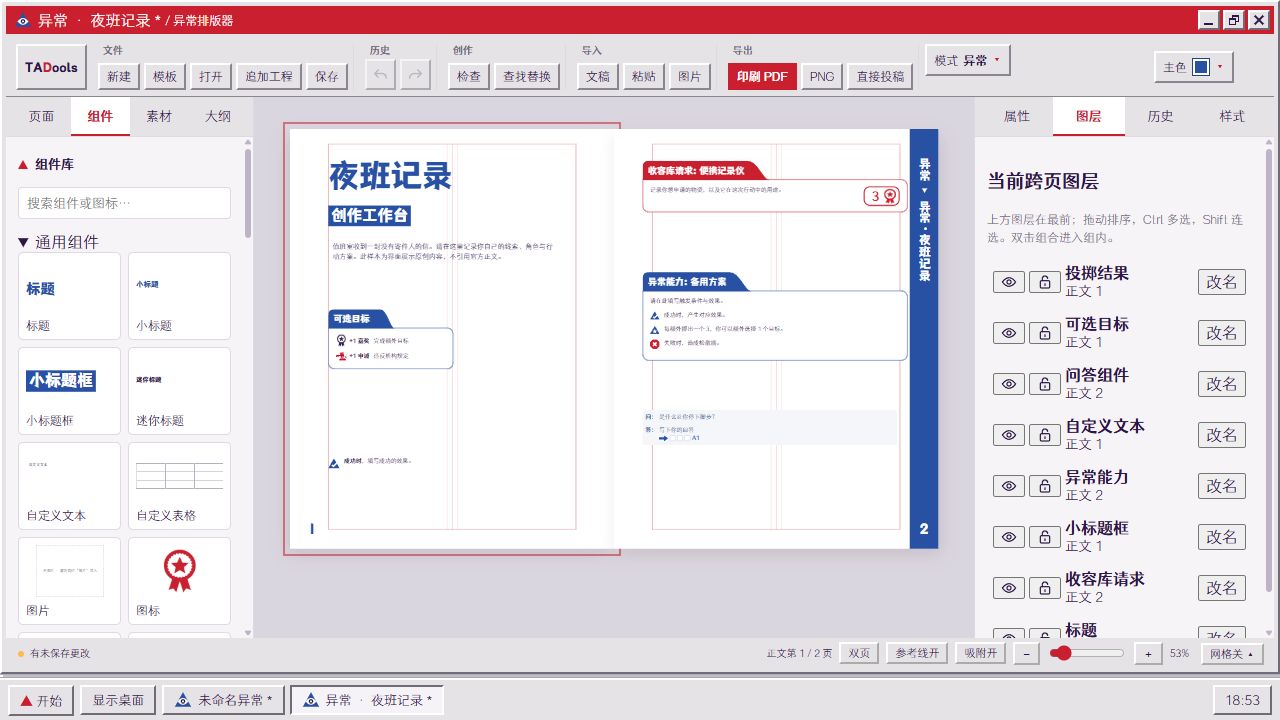Hide the 小标题框 layer
The width and height of the screenshot is (1280, 720).
(x=1009, y=537)
